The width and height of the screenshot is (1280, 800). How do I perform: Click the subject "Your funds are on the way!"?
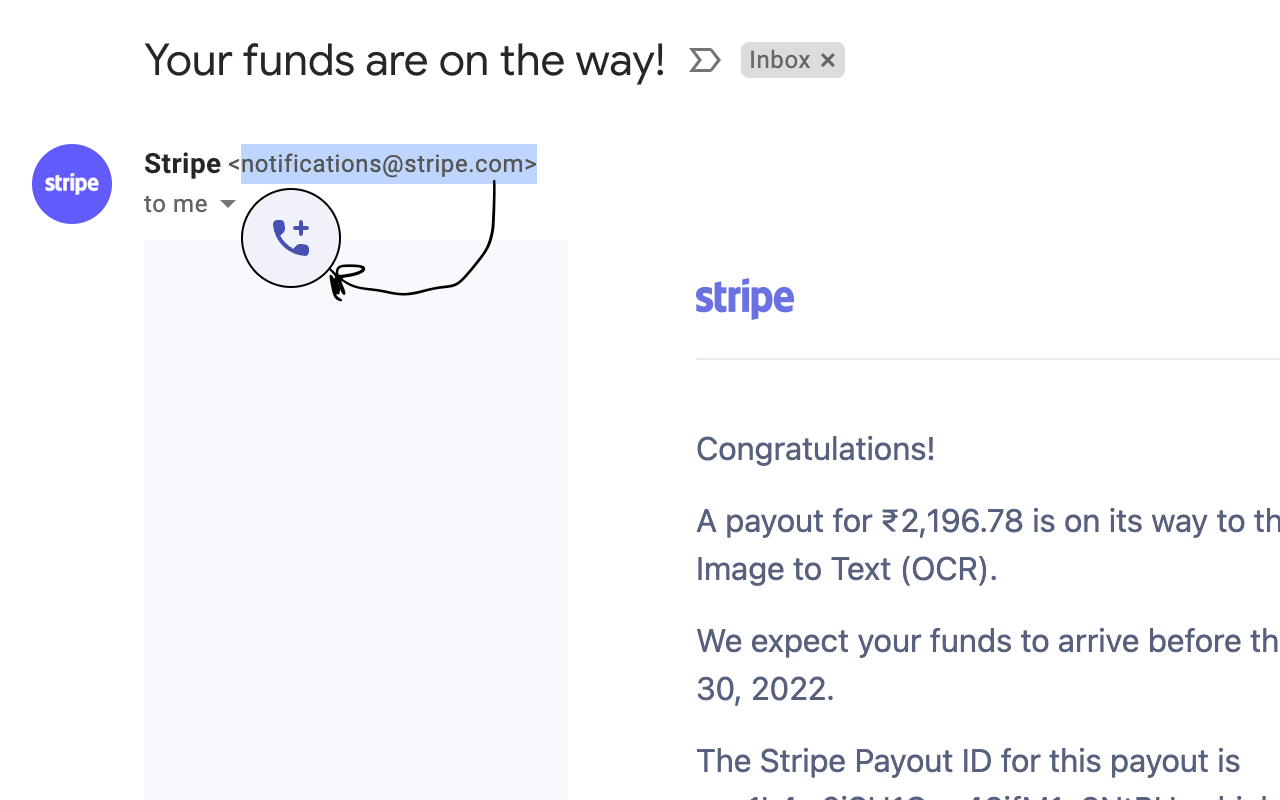click(404, 61)
